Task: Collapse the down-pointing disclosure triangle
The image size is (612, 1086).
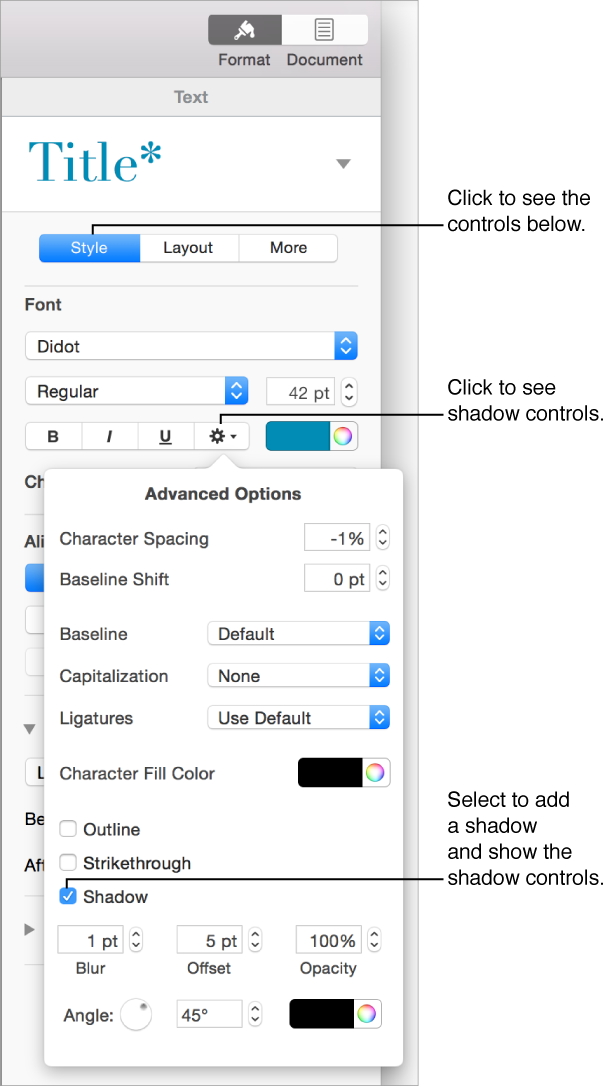Action: tap(30, 729)
